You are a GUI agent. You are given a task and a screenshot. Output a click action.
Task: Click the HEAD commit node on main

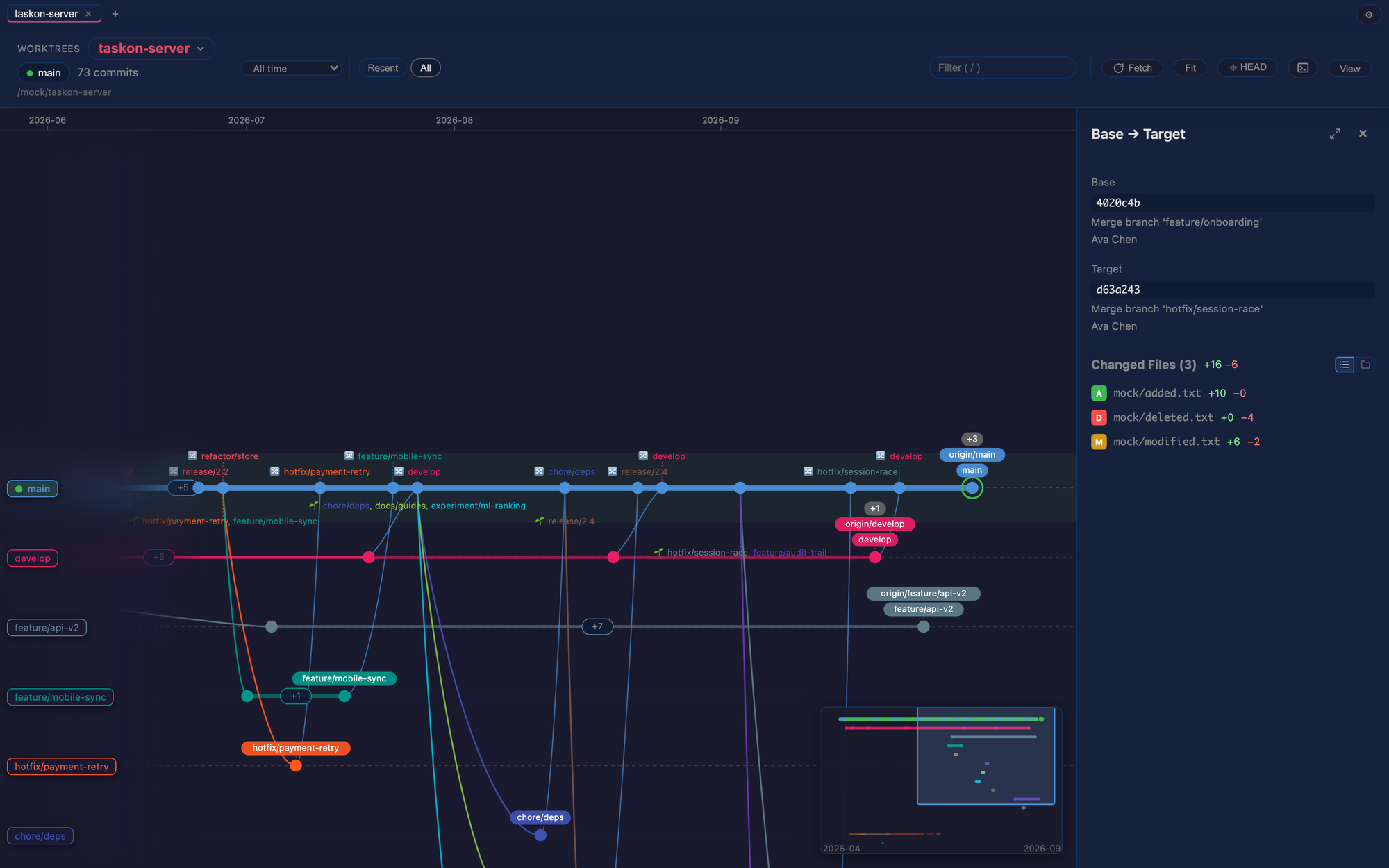point(972,488)
